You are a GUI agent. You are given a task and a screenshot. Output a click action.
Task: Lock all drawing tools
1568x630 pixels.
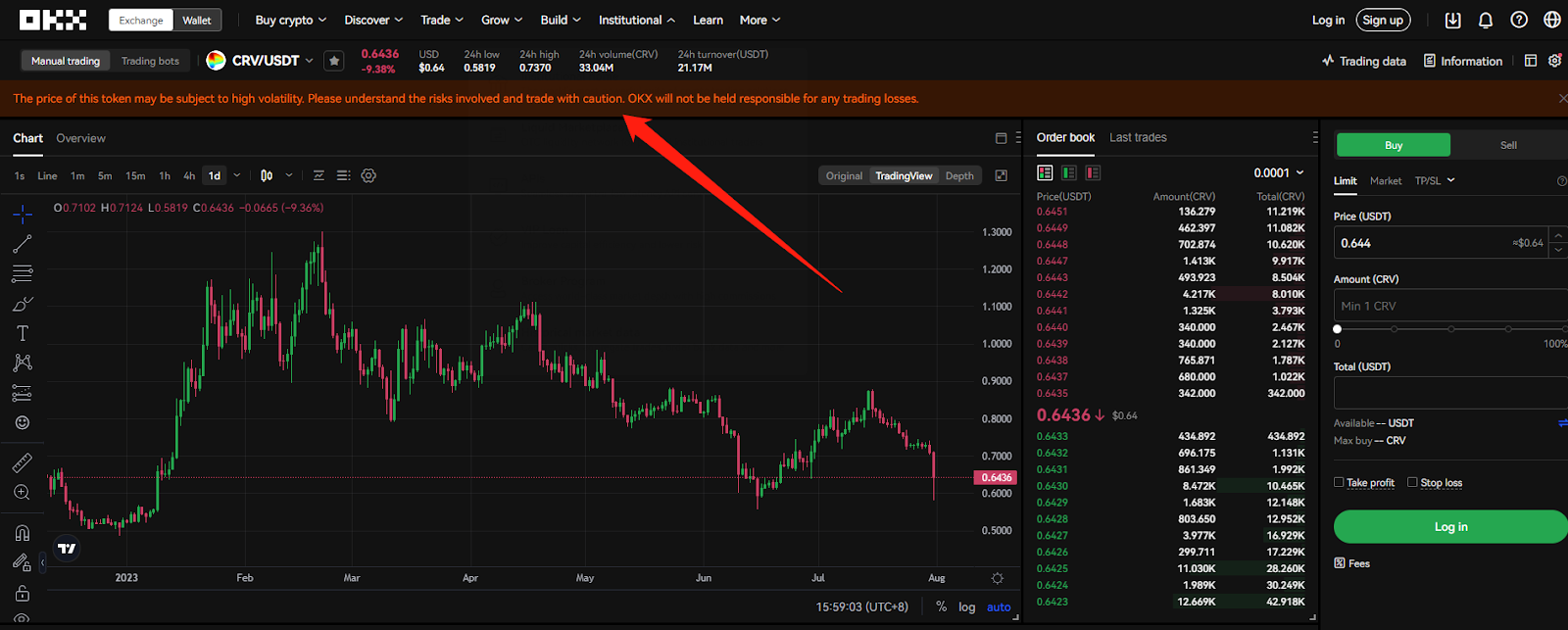(23, 593)
